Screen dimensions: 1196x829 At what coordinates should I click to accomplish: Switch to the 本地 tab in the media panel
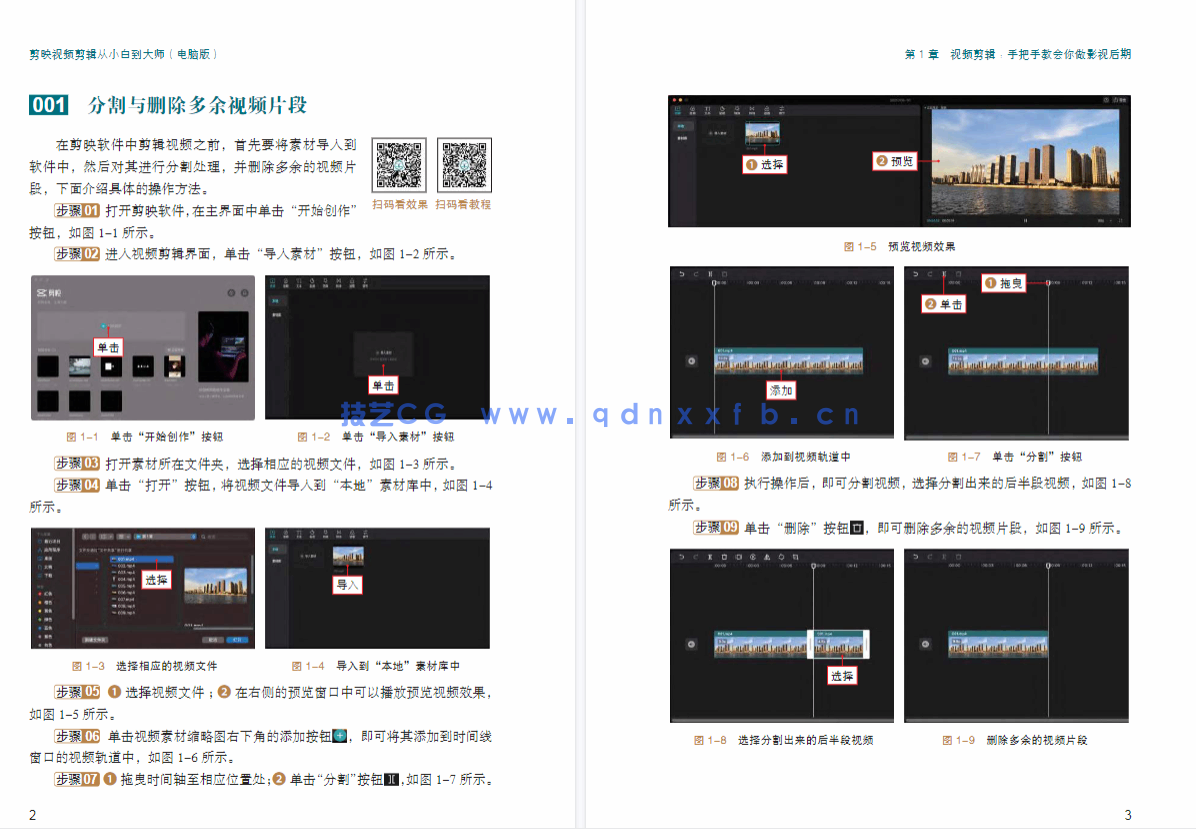tap(681, 126)
